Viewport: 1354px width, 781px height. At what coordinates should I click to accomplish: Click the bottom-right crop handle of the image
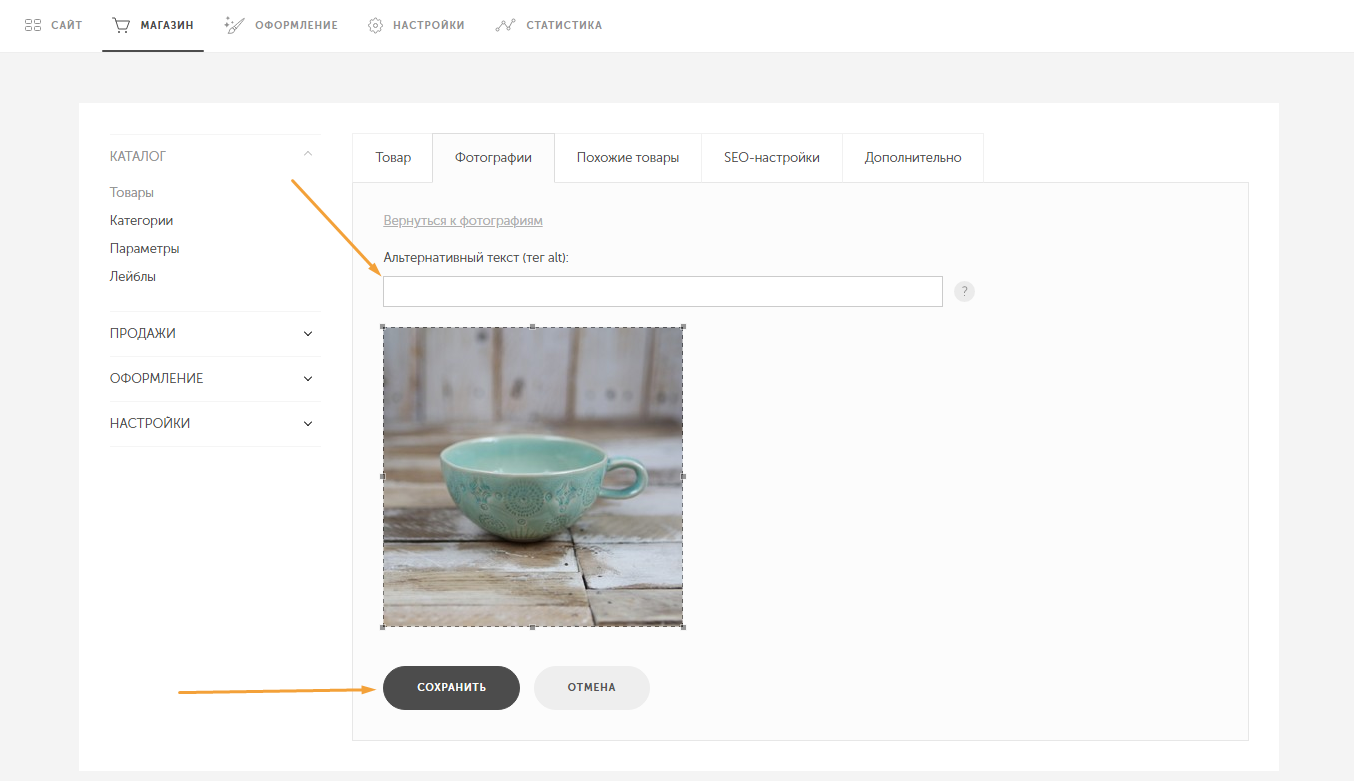point(683,627)
